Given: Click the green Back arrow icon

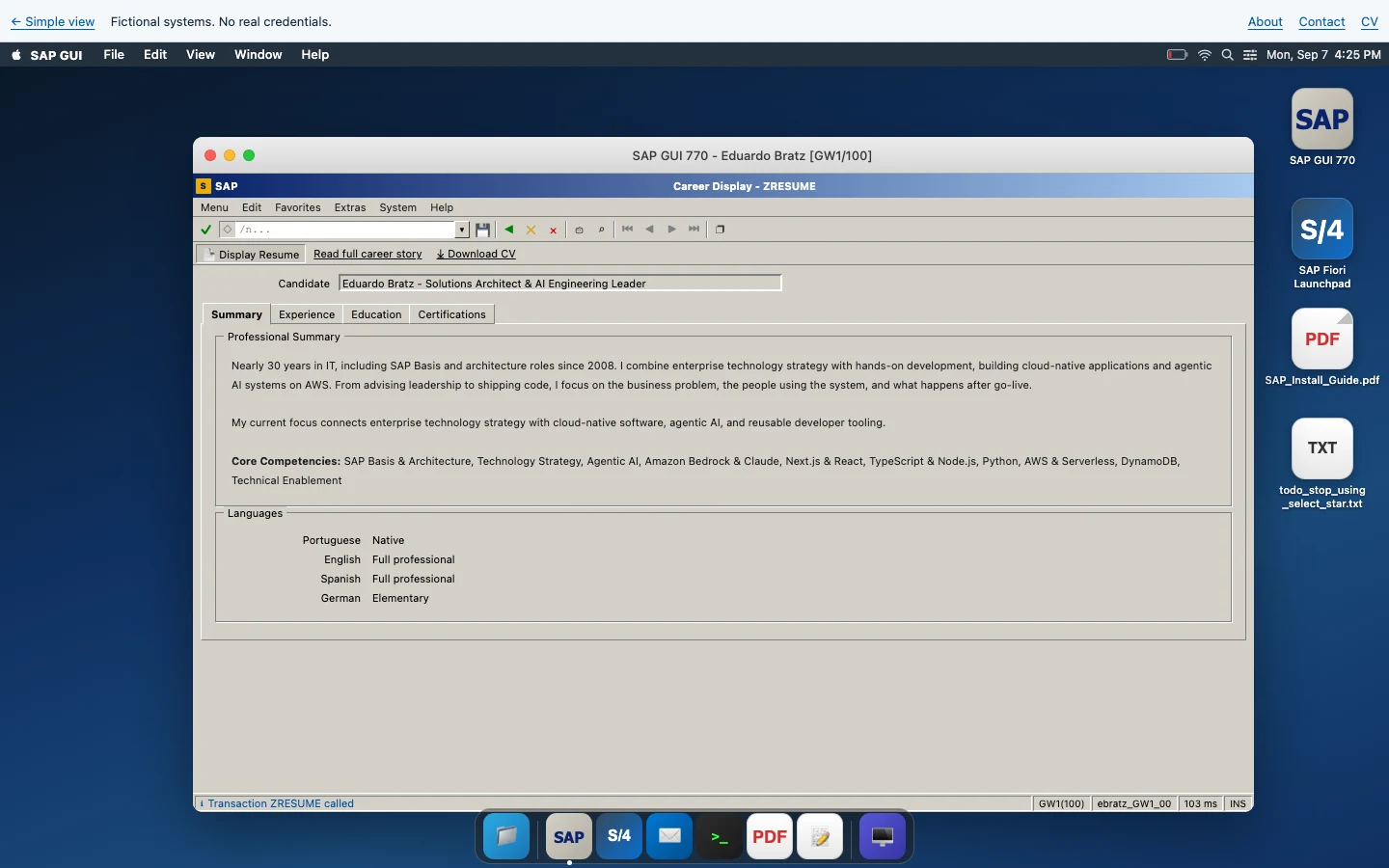Looking at the screenshot, I should tap(509, 230).
